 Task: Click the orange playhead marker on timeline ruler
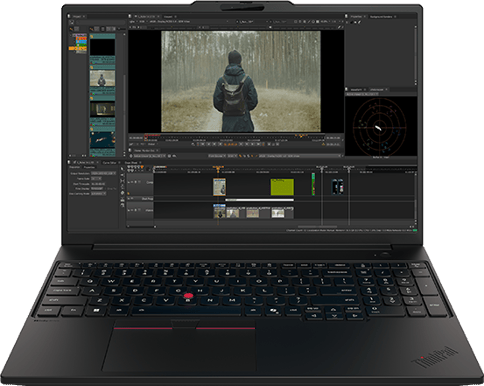click(x=218, y=168)
